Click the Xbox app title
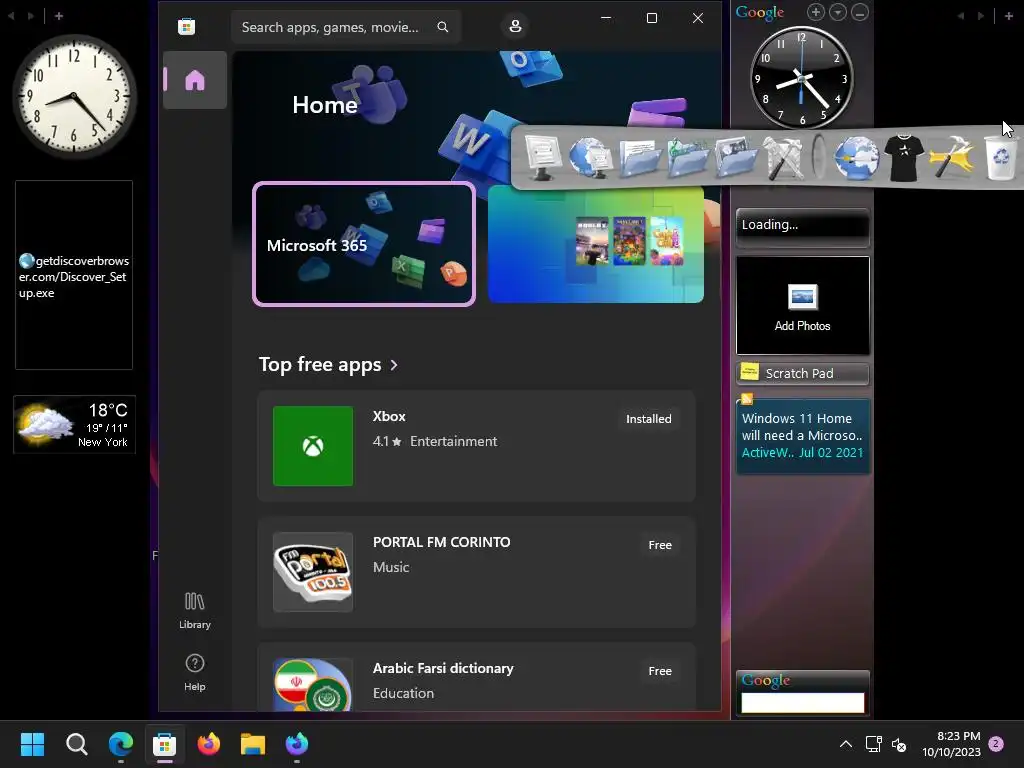The width and height of the screenshot is (1024, 768). pos(389,417)
